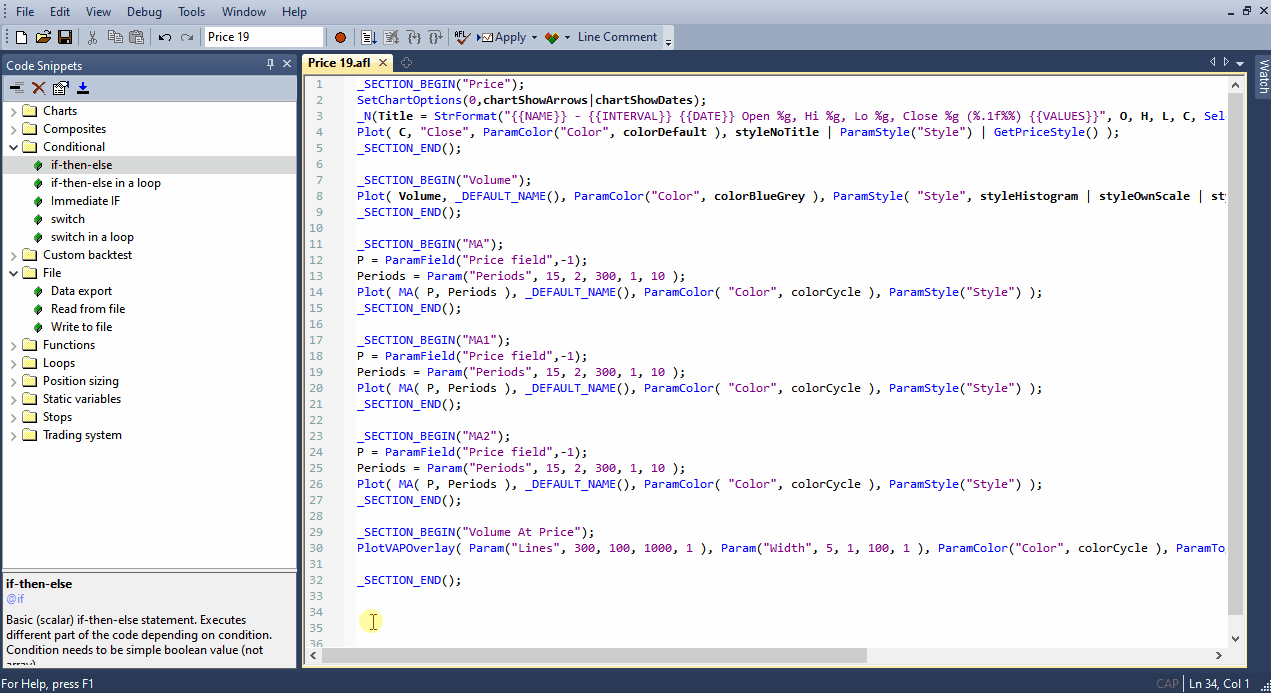
Task: Collapse the File folder
Action: (13, 273)
